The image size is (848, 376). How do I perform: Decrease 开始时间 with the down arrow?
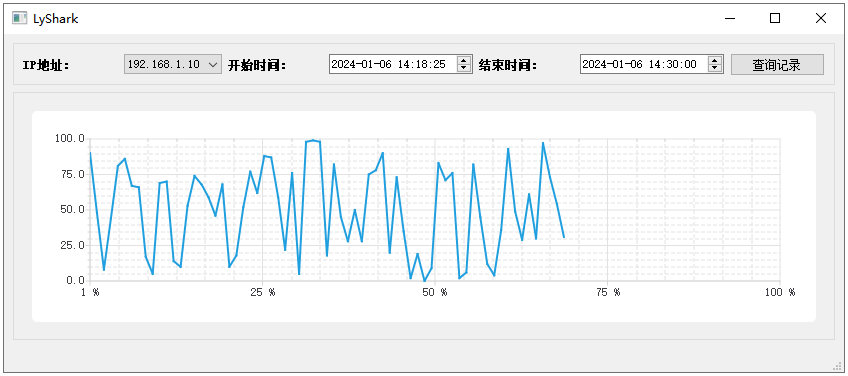point(464,69)
